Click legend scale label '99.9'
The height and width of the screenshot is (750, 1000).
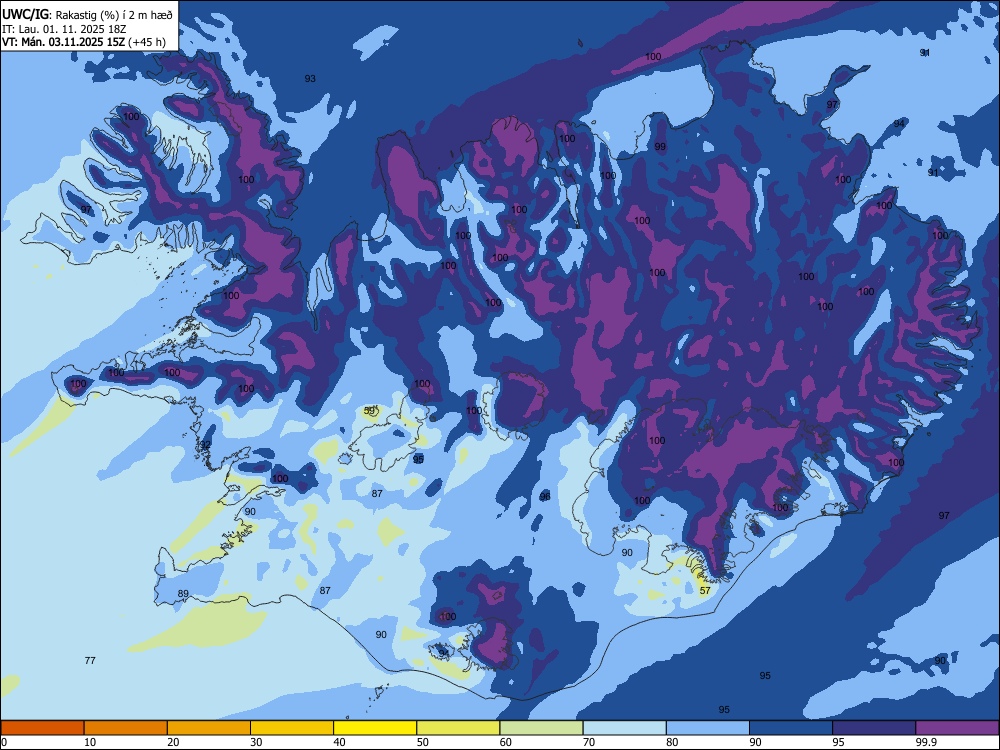pos(925,742)
